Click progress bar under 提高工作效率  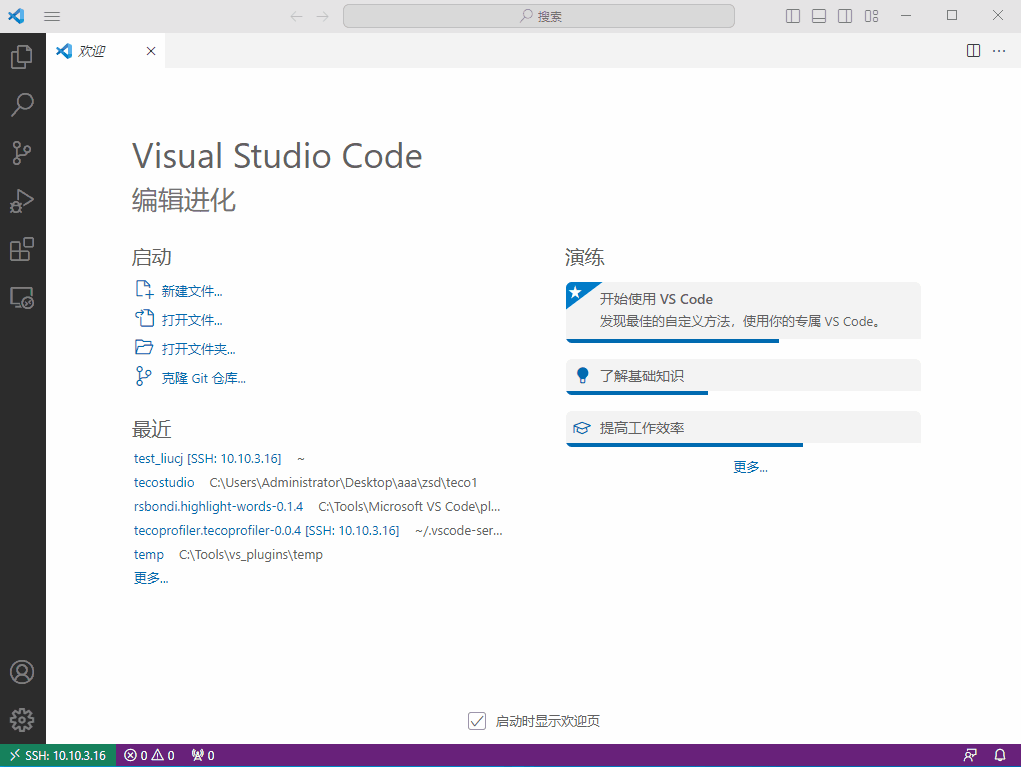684,445
